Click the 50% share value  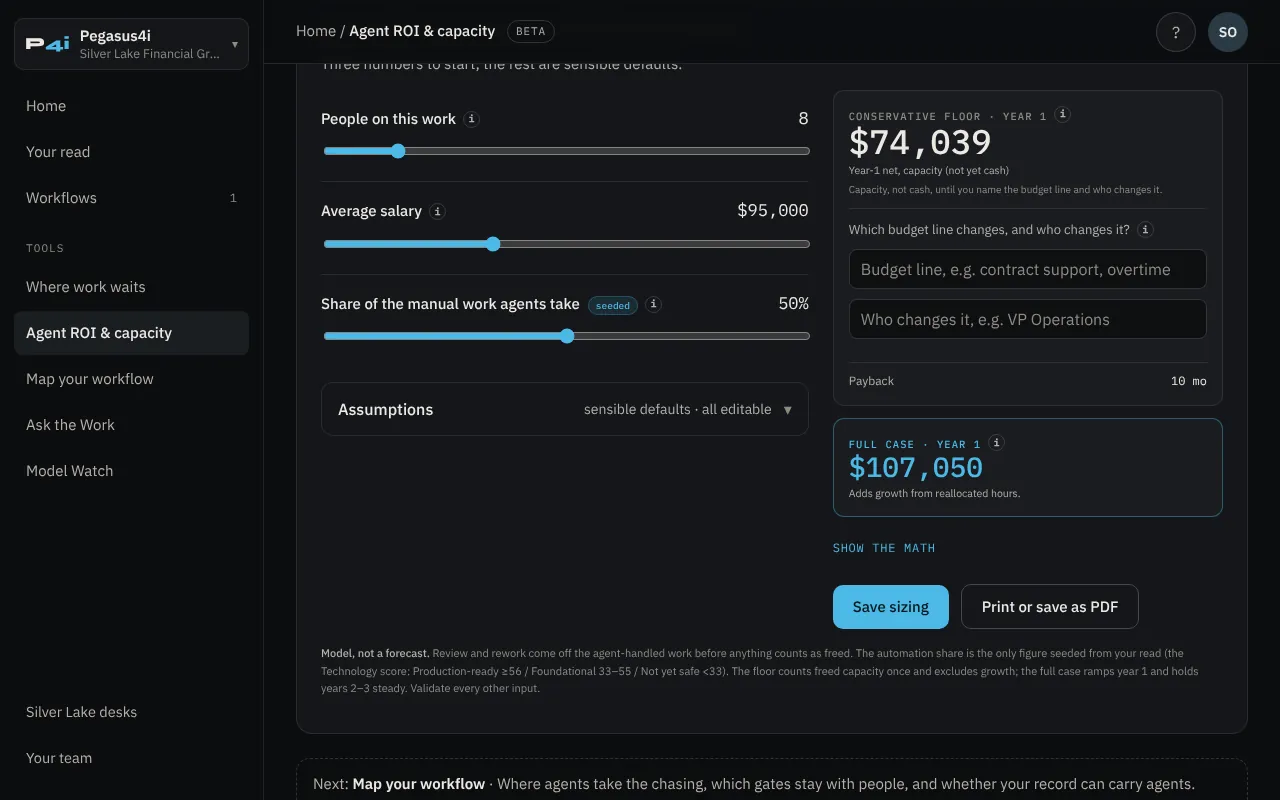pyautogui.click(x=794, y=304)
